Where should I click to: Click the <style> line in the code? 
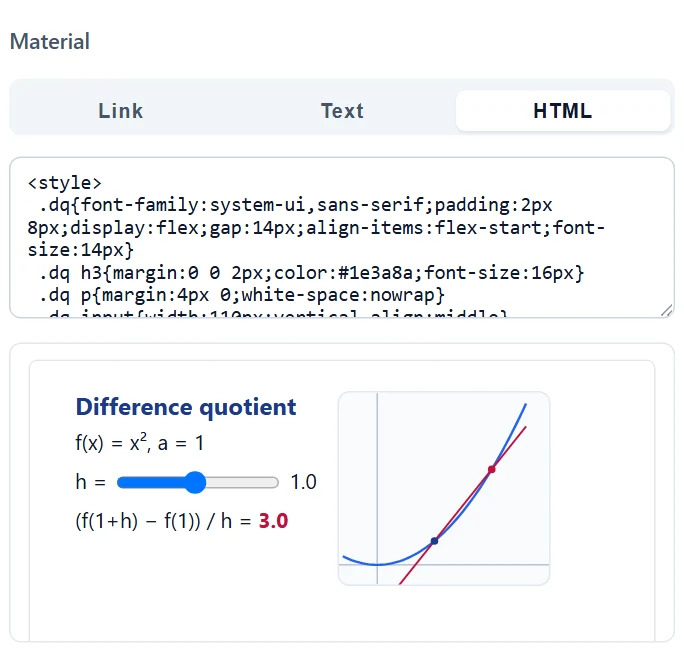pyautogui.click(x=65, y=183)
